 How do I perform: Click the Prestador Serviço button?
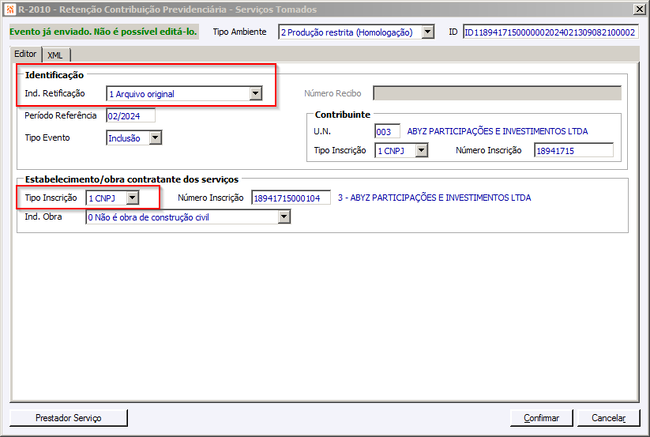(68, 418)
